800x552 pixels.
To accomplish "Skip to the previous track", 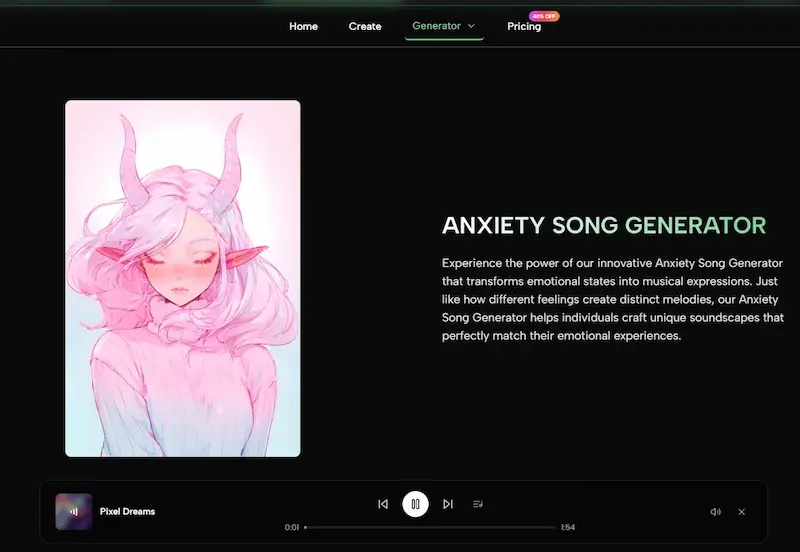I will tap(383, 504).
